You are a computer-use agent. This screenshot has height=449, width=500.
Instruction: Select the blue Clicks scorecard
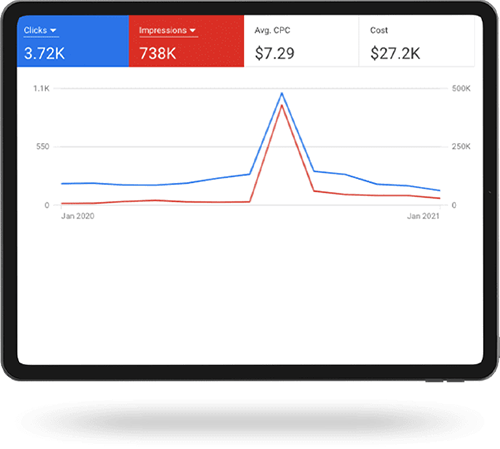coord(73,41)
